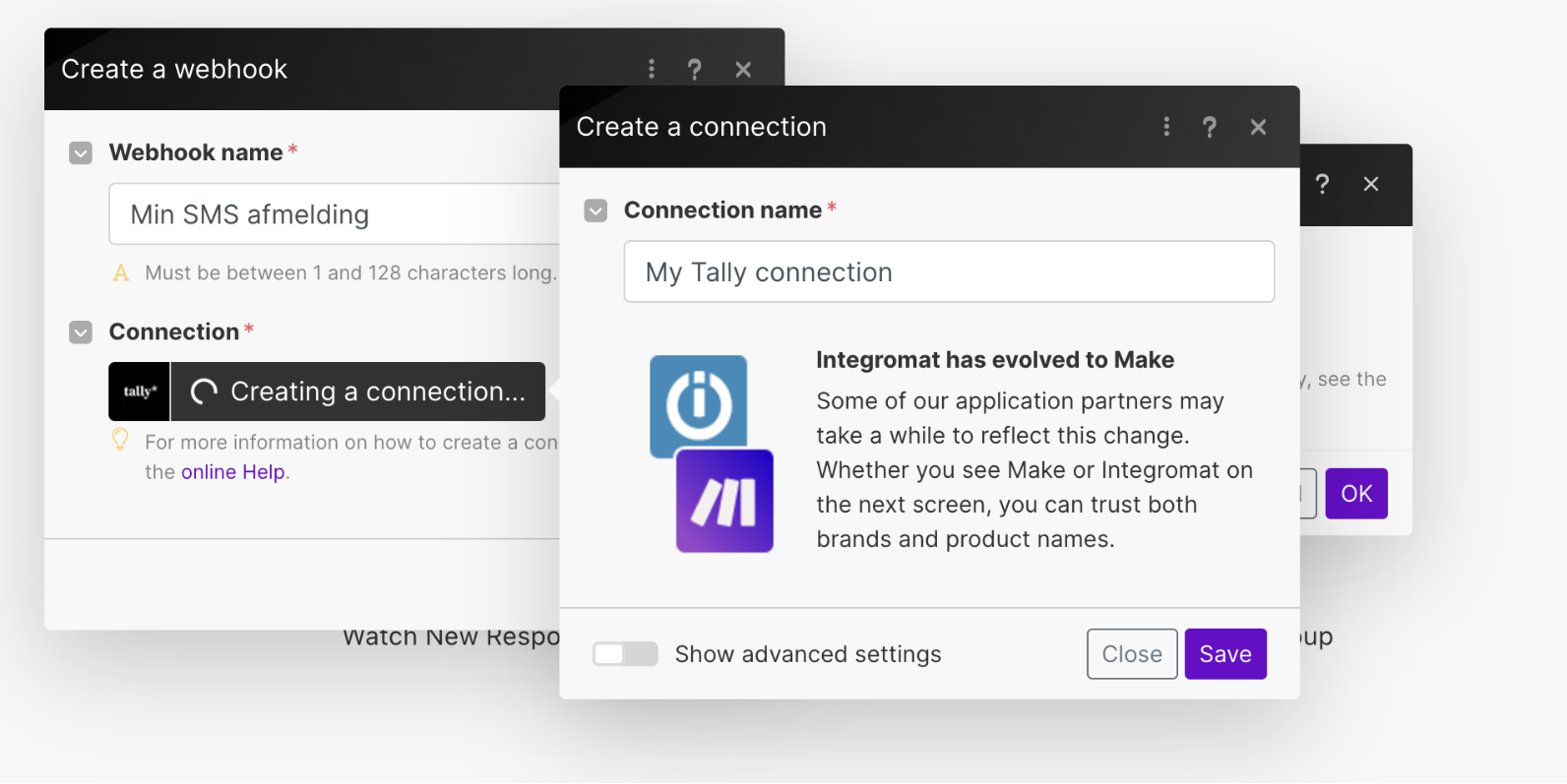1567x784 pixels.
Task: Focus the Webhook name input field
Action: pyautogui.click(x=335, y=213)
